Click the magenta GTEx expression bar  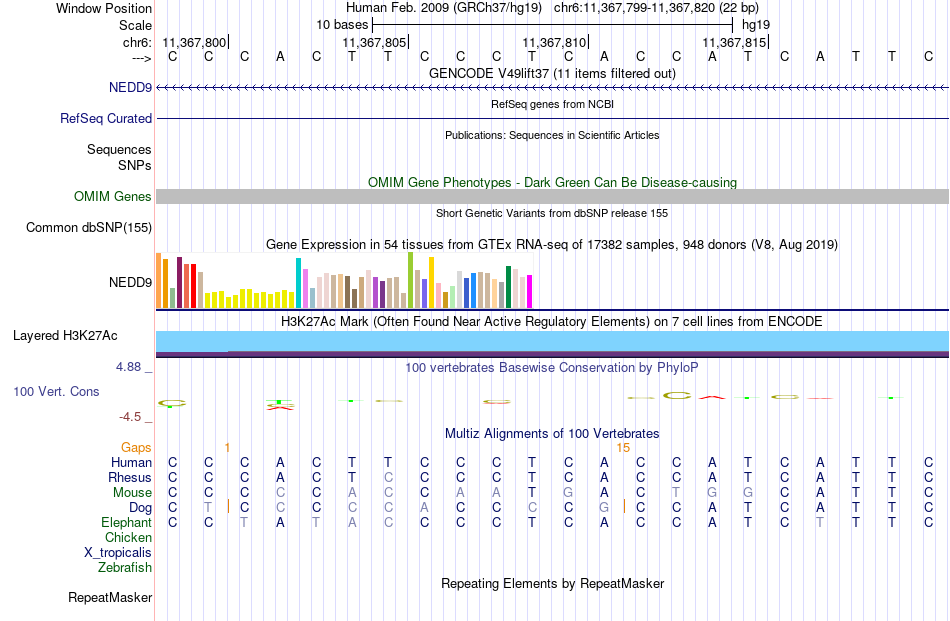[530, 291]
